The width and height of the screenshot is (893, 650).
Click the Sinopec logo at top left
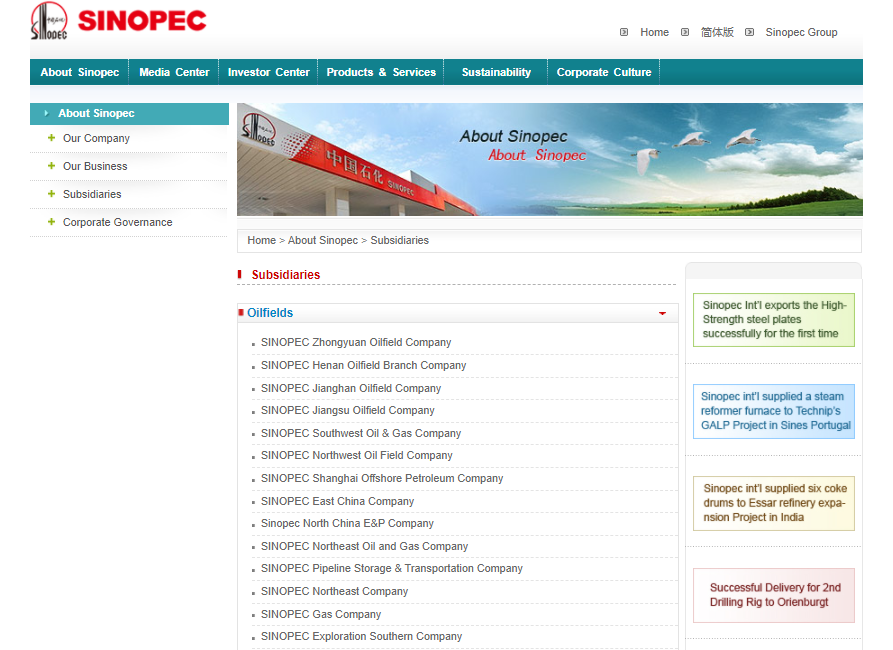[118, 21]
